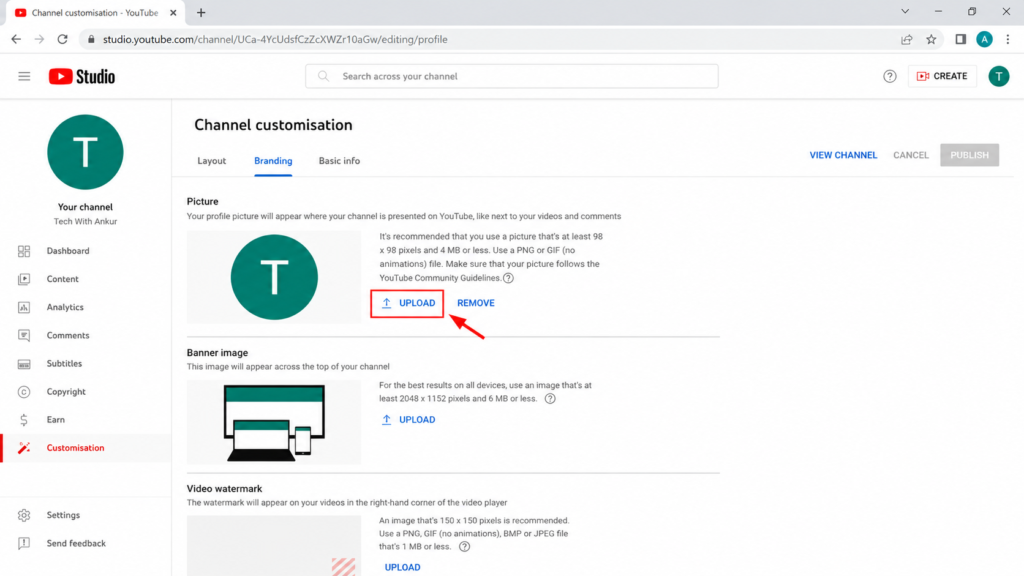Click the Search across your channel field
This screenshot has width=1024, height=576.
click(511, 76)
